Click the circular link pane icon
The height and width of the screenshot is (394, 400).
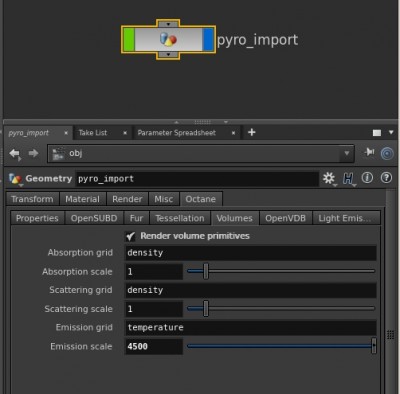point(387,154)
